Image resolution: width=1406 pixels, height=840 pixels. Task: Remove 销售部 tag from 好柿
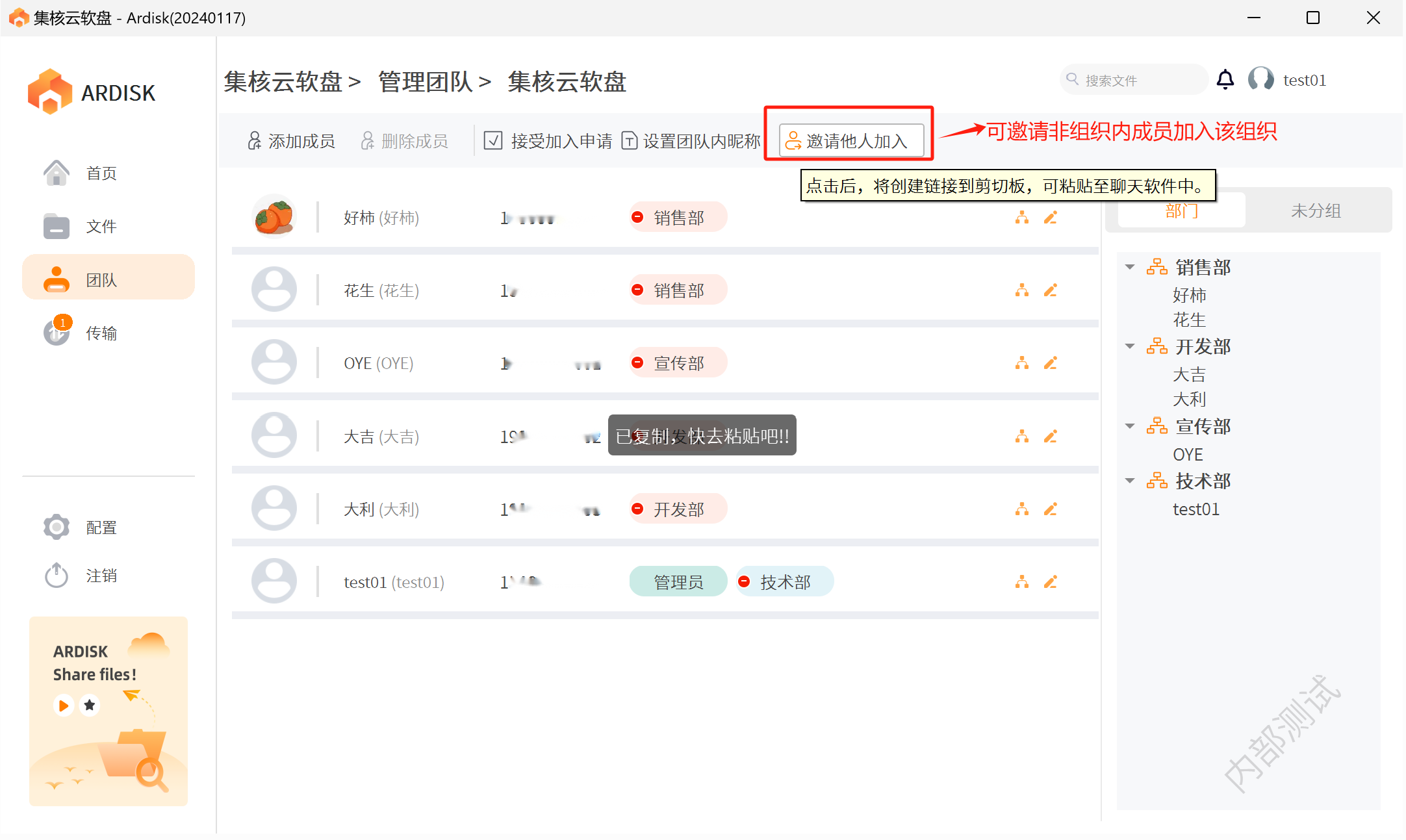pos(637,218)
